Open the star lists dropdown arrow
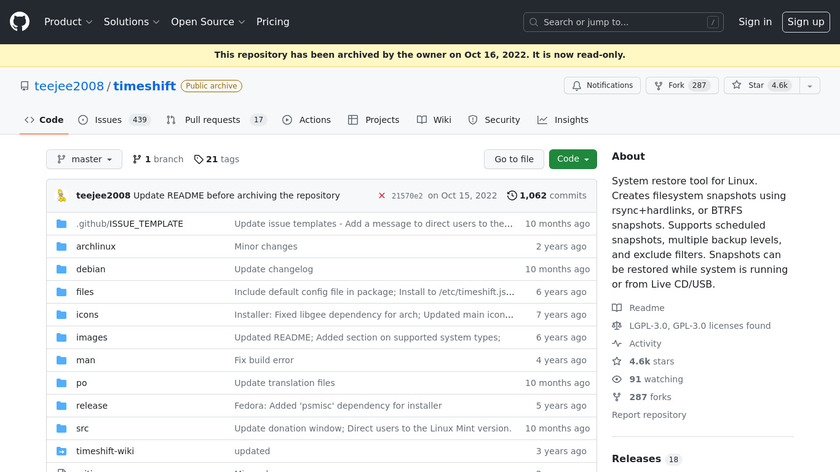 (810, 85)
